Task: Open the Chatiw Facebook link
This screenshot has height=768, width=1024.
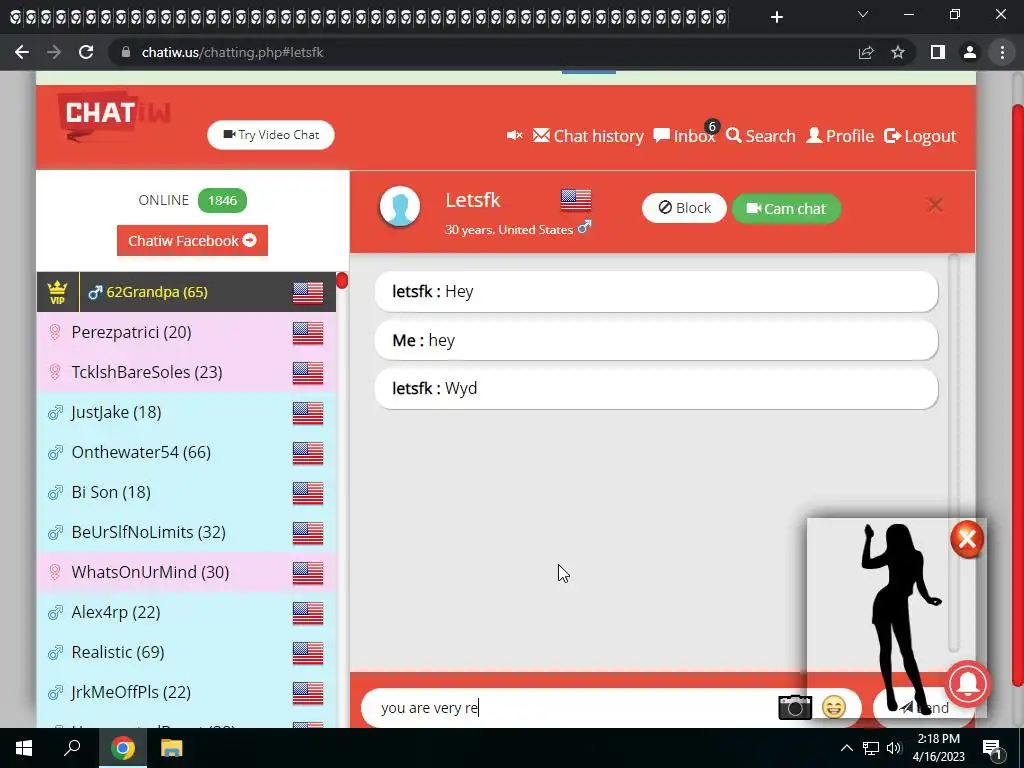Action: coord(192,240)
